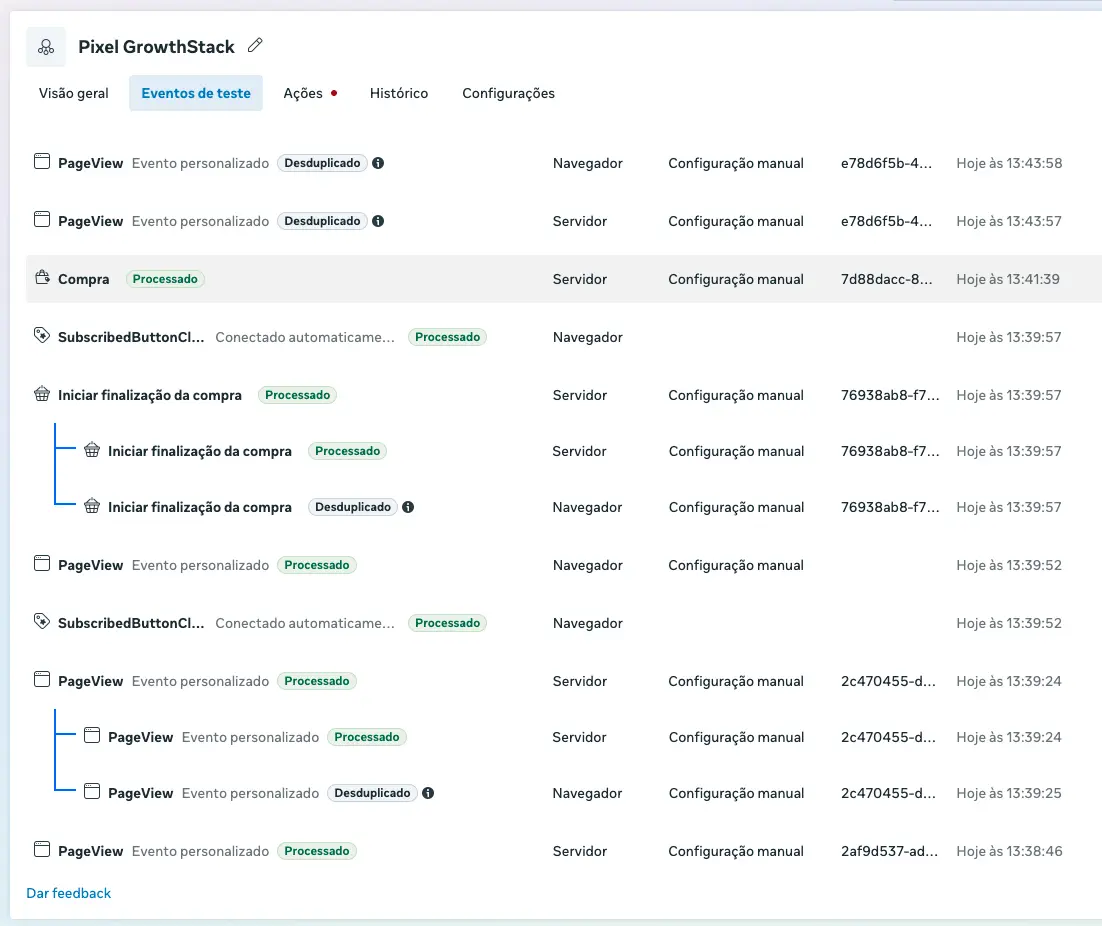Click event ID 2af9d537-ad…
Viewport: 1102px width, 926px height.
click(889, 852)
